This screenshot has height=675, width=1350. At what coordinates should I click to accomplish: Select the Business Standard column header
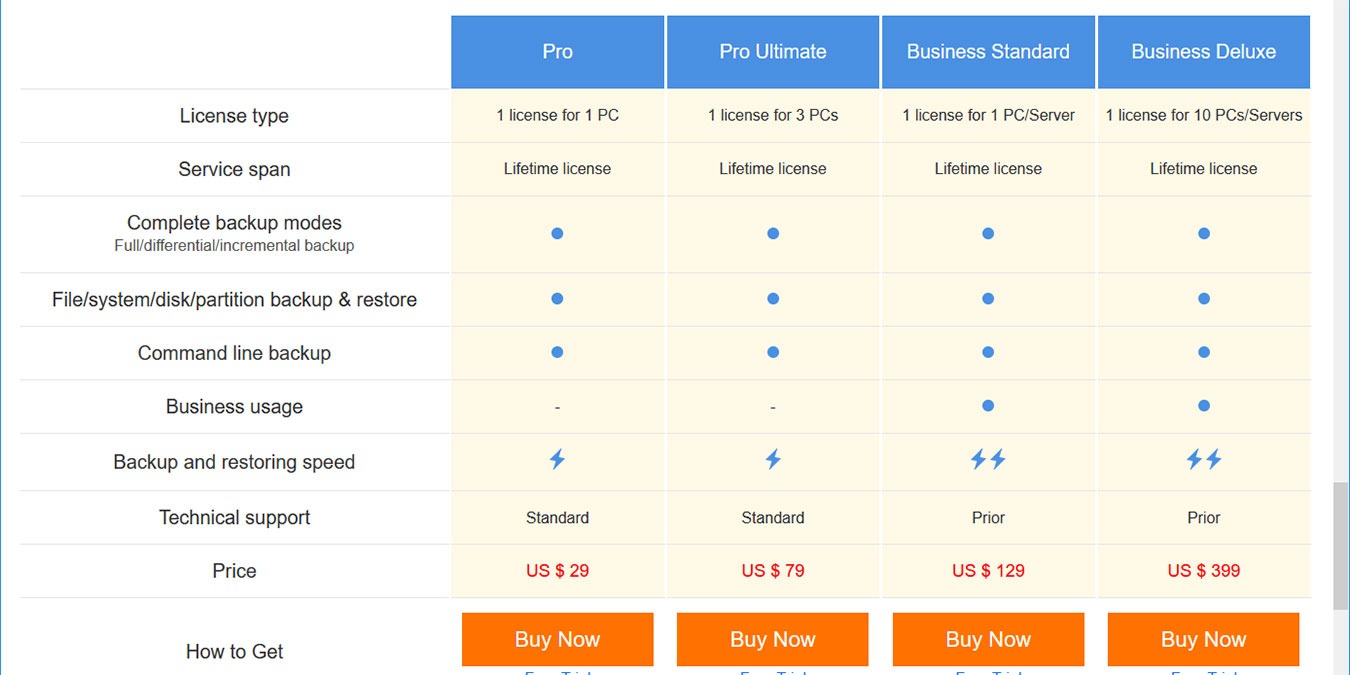pos(988,51)
